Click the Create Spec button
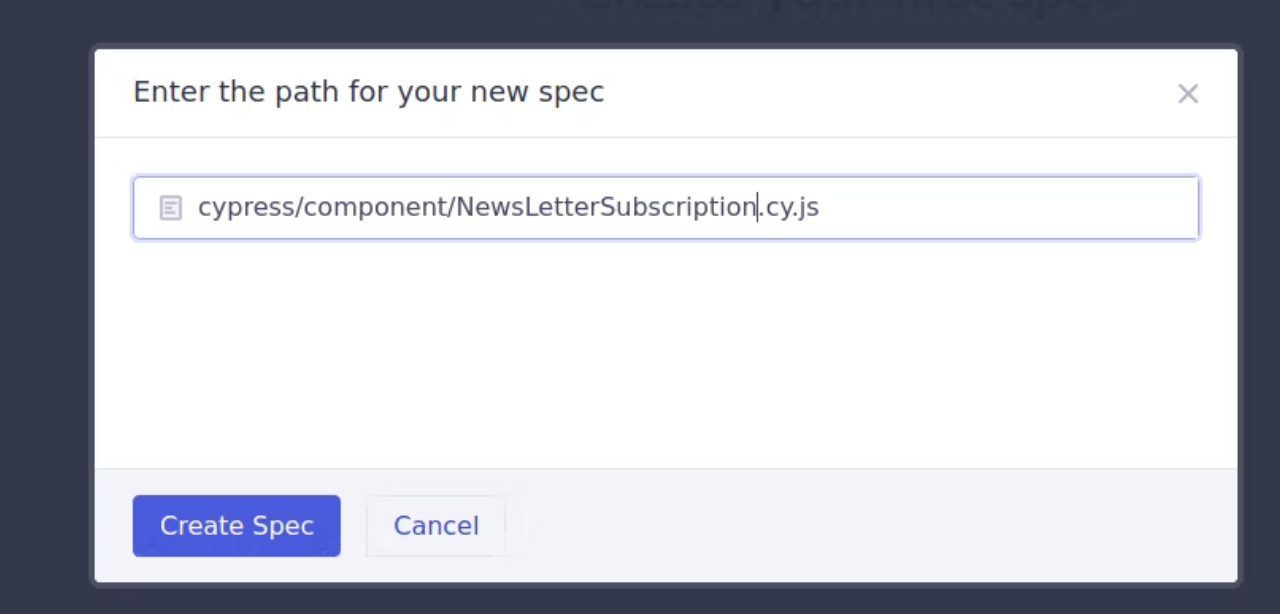The height and width of the screenshot is (614, 1280). pyautogui.click(x=236, y=526)
